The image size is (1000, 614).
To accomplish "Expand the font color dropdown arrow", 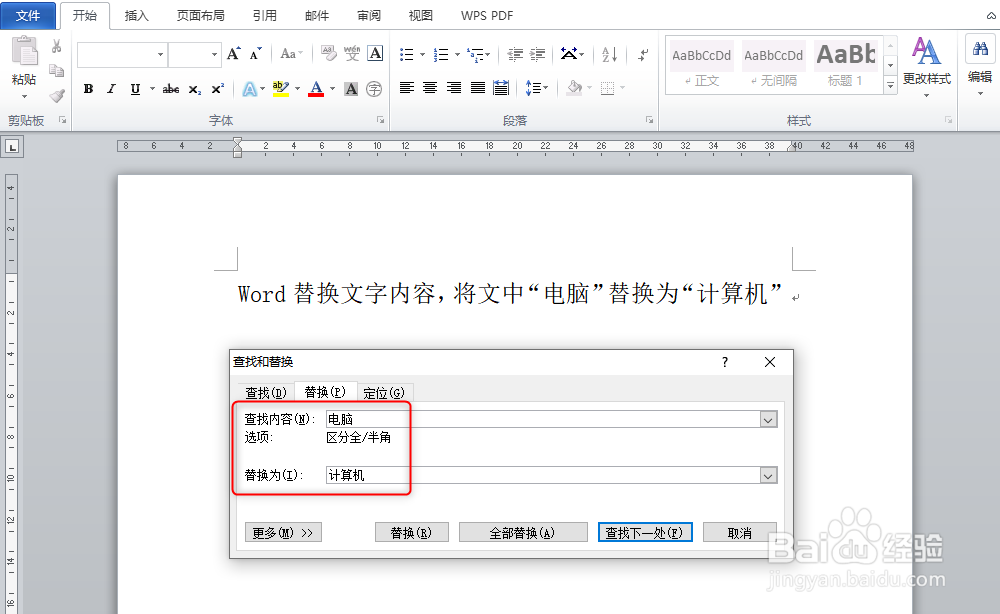I will (332, 89).
